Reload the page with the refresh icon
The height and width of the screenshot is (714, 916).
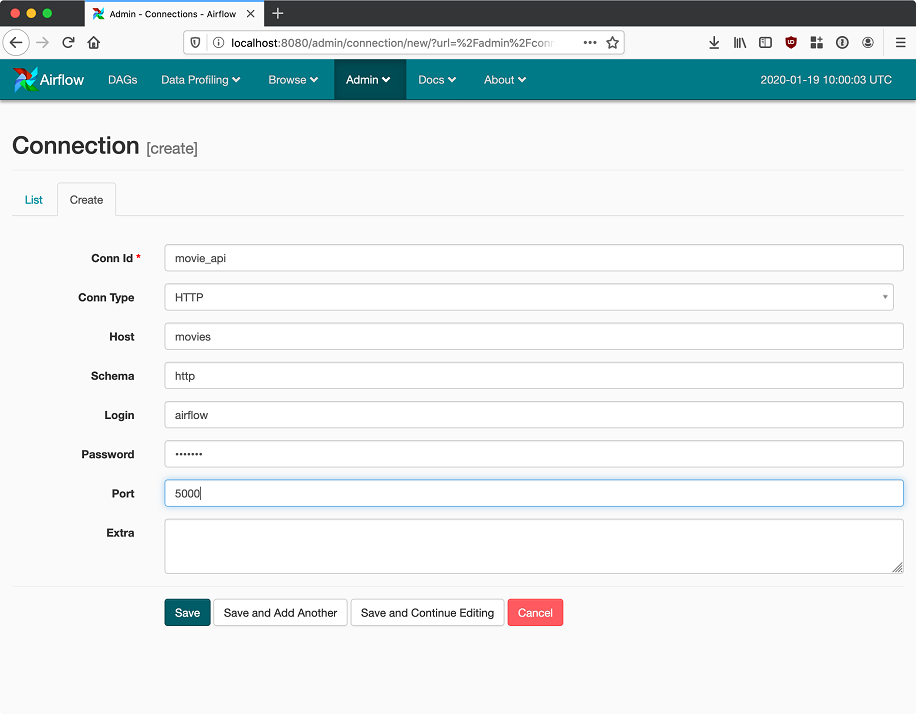click(68, 43)
